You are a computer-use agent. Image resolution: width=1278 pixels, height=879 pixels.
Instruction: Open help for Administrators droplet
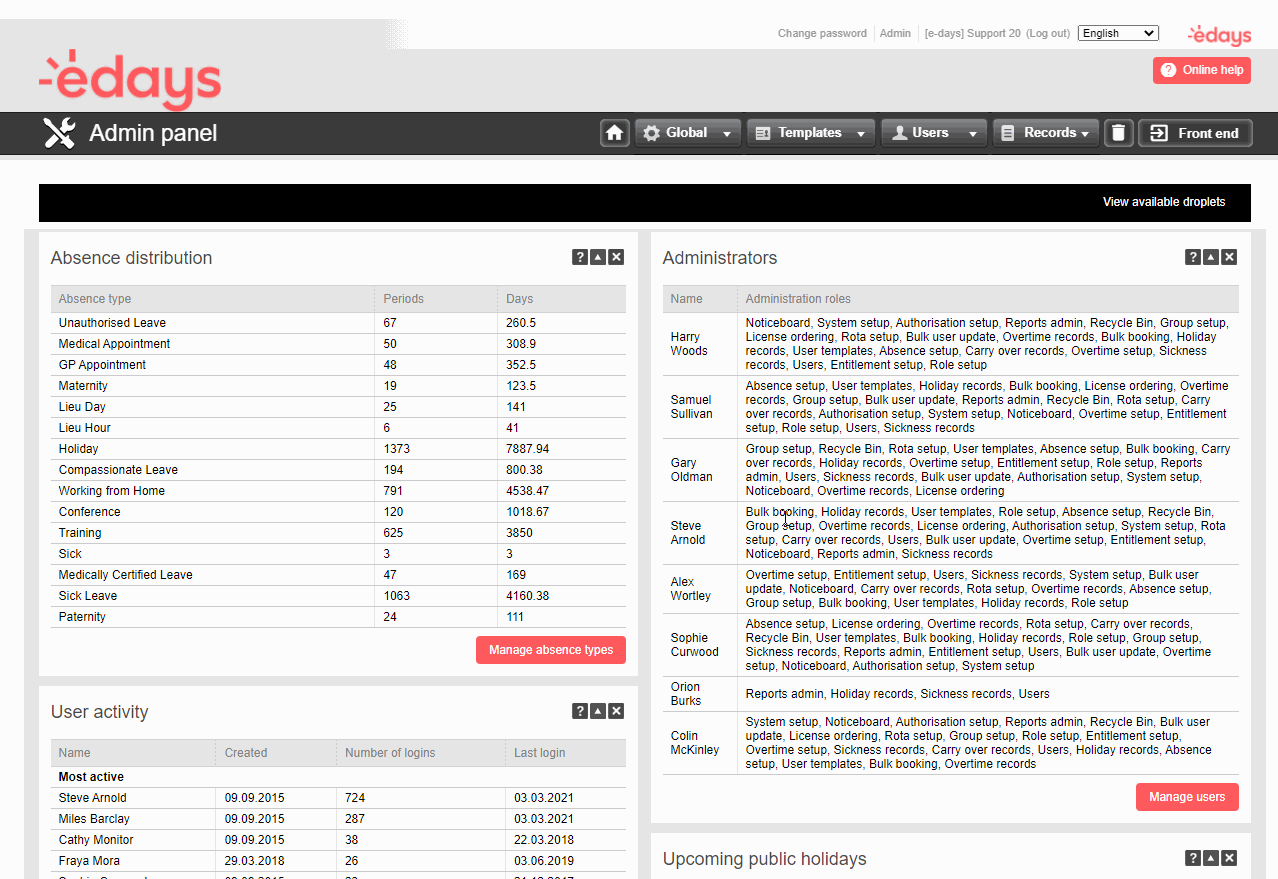tap(1192, 257)
